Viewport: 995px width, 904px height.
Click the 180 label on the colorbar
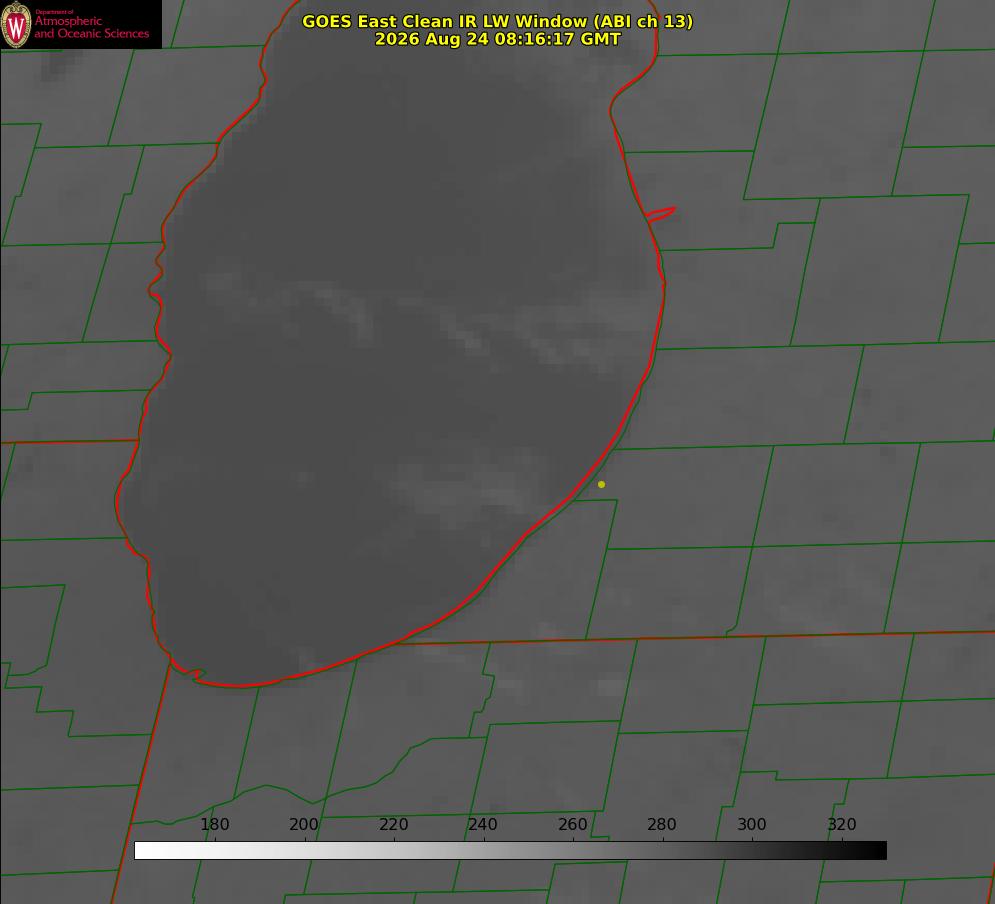(214, 824)
